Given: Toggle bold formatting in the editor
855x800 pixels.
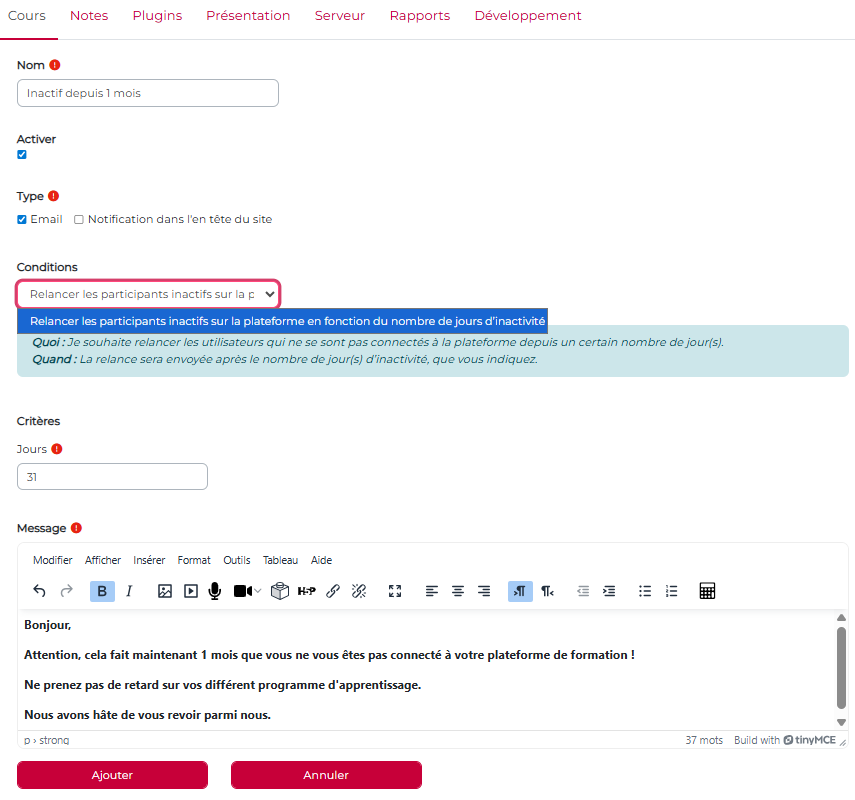Looking at the screenshot, I should point(102,591).
